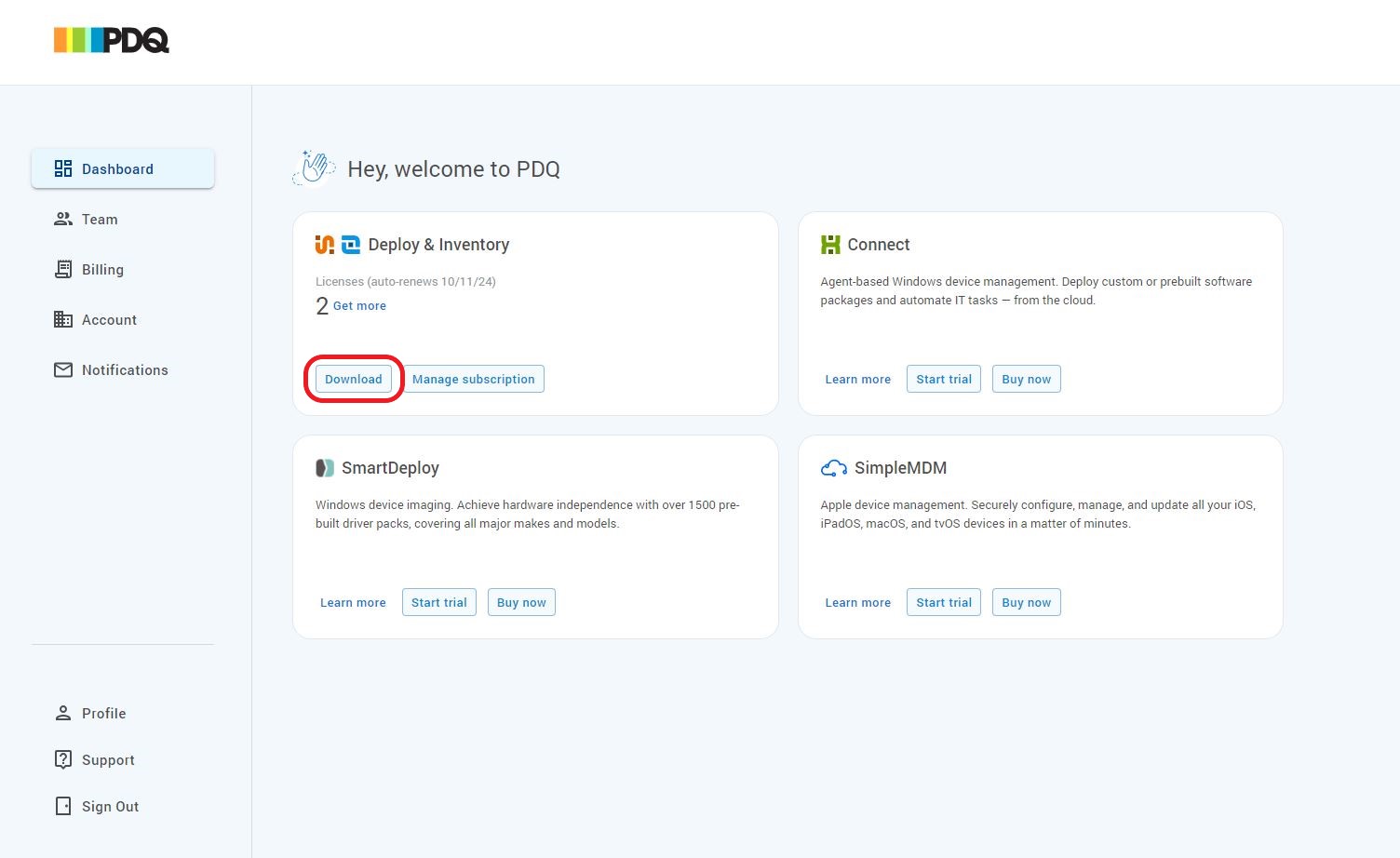Click the 'Apple device management' description text
1400x858 pixels.
point(1038,514)
